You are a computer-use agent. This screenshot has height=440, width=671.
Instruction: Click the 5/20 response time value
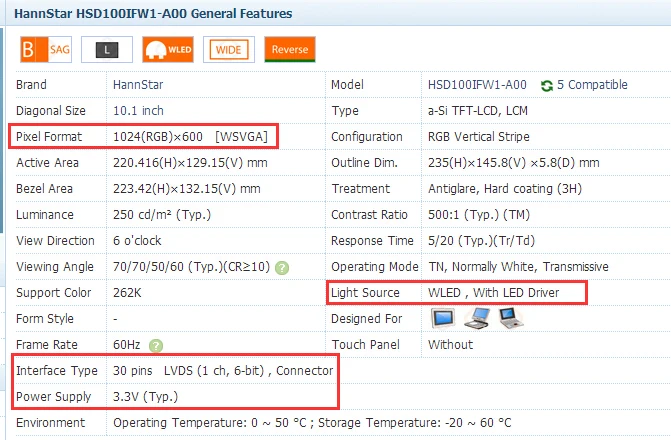click(481, 241)
